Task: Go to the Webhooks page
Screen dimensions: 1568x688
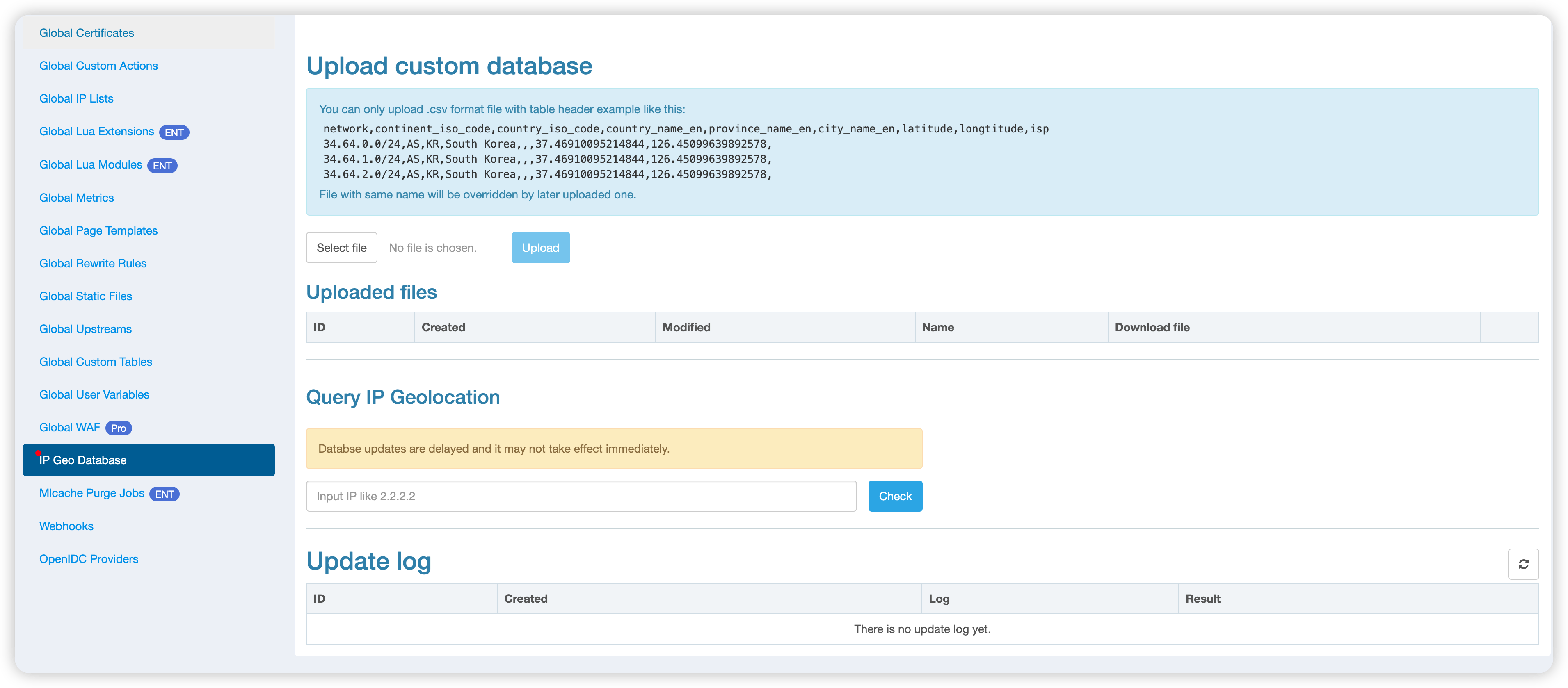Action: pos(66,526)
